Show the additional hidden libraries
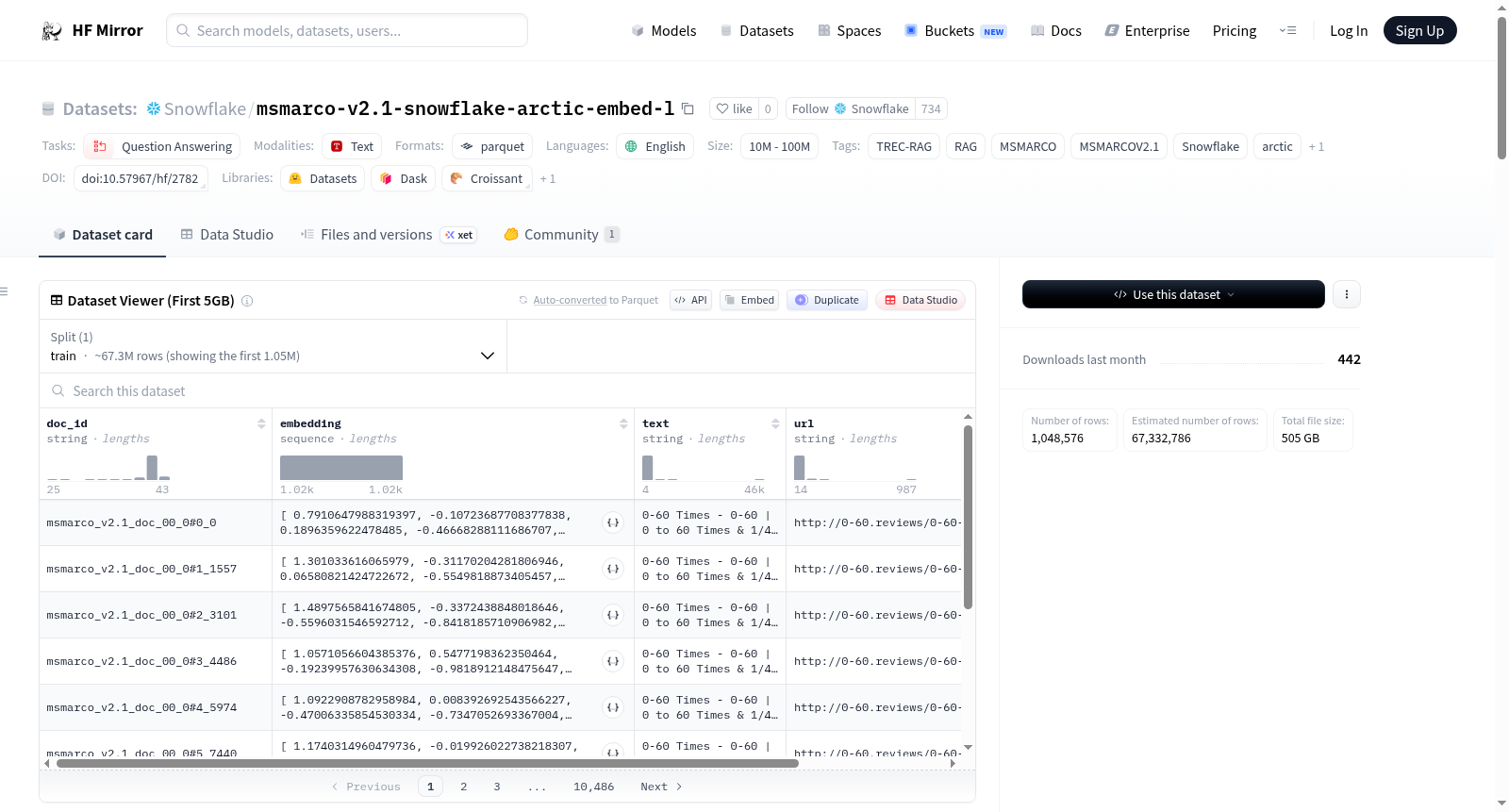This screenshot has height=812, width=1509. coord(548,179)
